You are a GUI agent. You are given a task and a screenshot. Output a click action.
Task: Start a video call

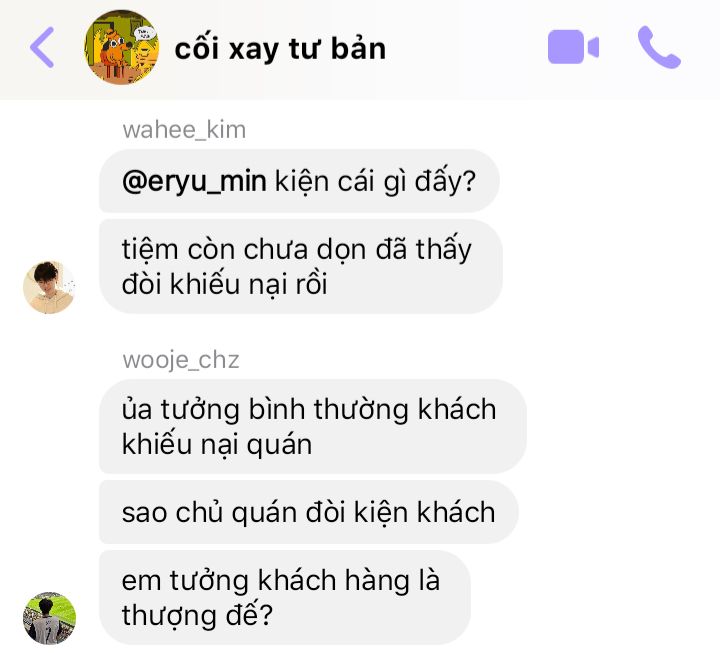tap(573, 46)
